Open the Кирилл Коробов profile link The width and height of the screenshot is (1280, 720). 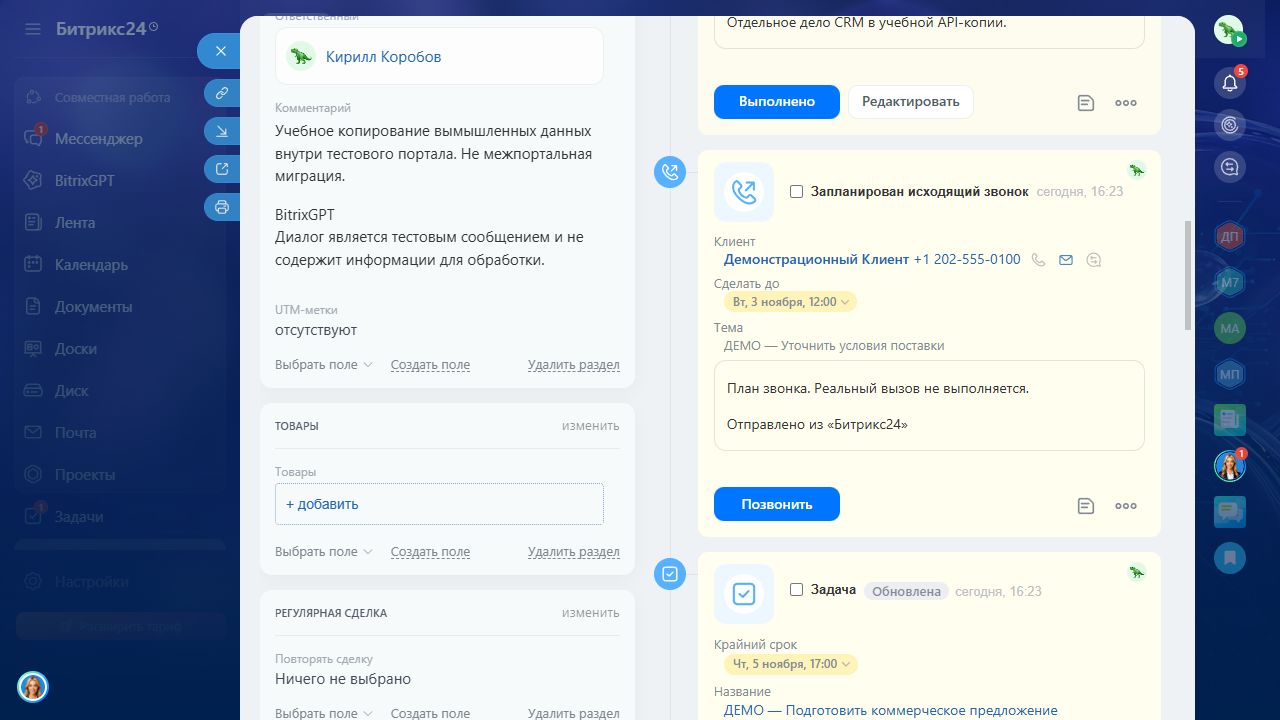point(383,57)
